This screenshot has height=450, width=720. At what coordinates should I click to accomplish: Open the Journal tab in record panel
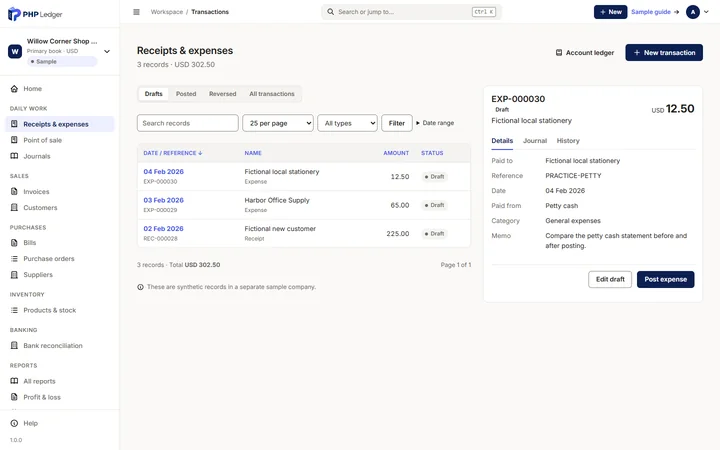point(535,141)
